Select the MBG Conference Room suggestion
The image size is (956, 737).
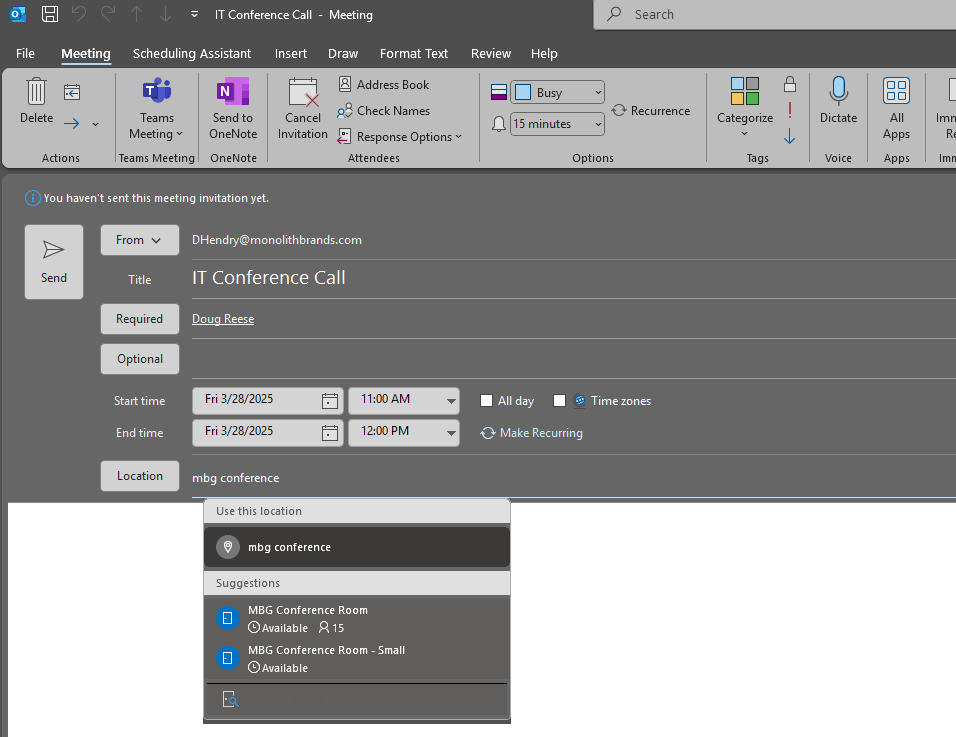pyautogui.click(x=357, y=619)
